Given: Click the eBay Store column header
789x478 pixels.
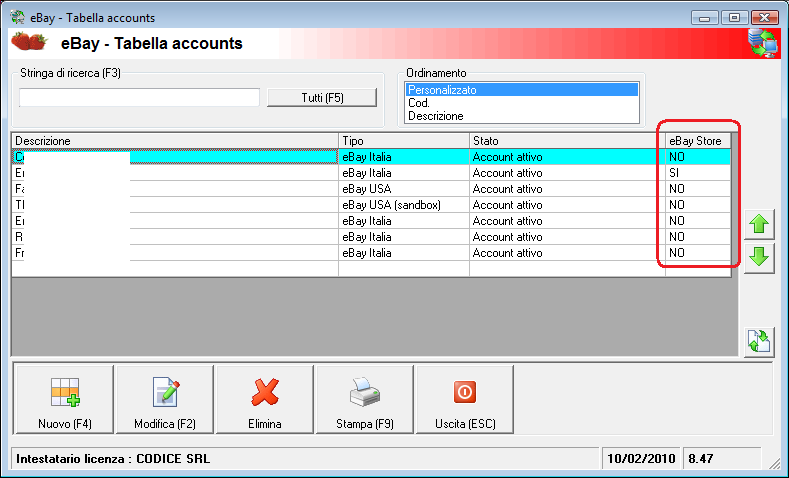Looking at the screenshot, I should 698,141.
